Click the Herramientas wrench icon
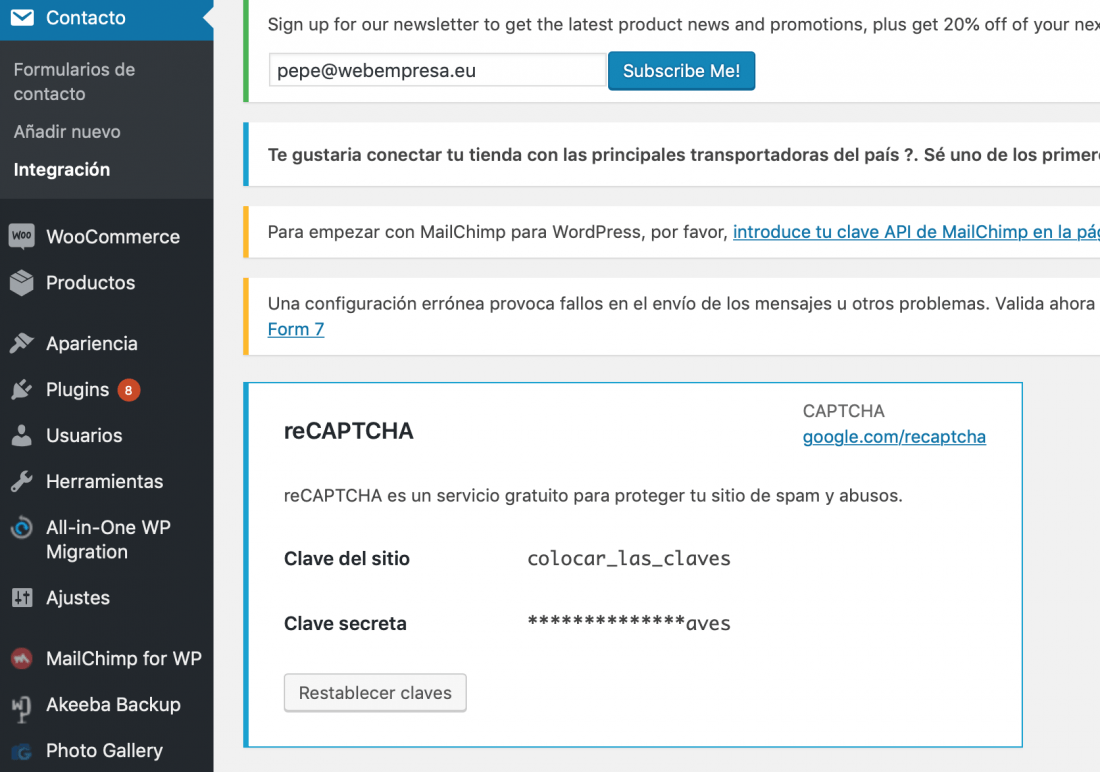 pos(22,481)
